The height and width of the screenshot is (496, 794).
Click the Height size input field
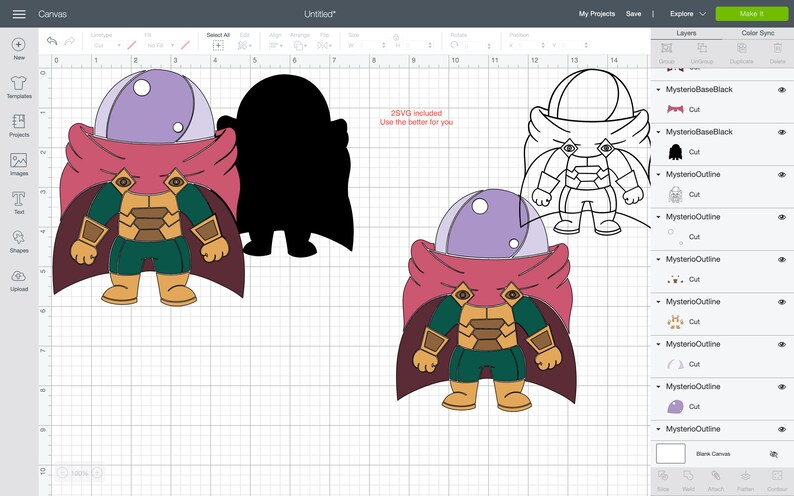(418, 46)
